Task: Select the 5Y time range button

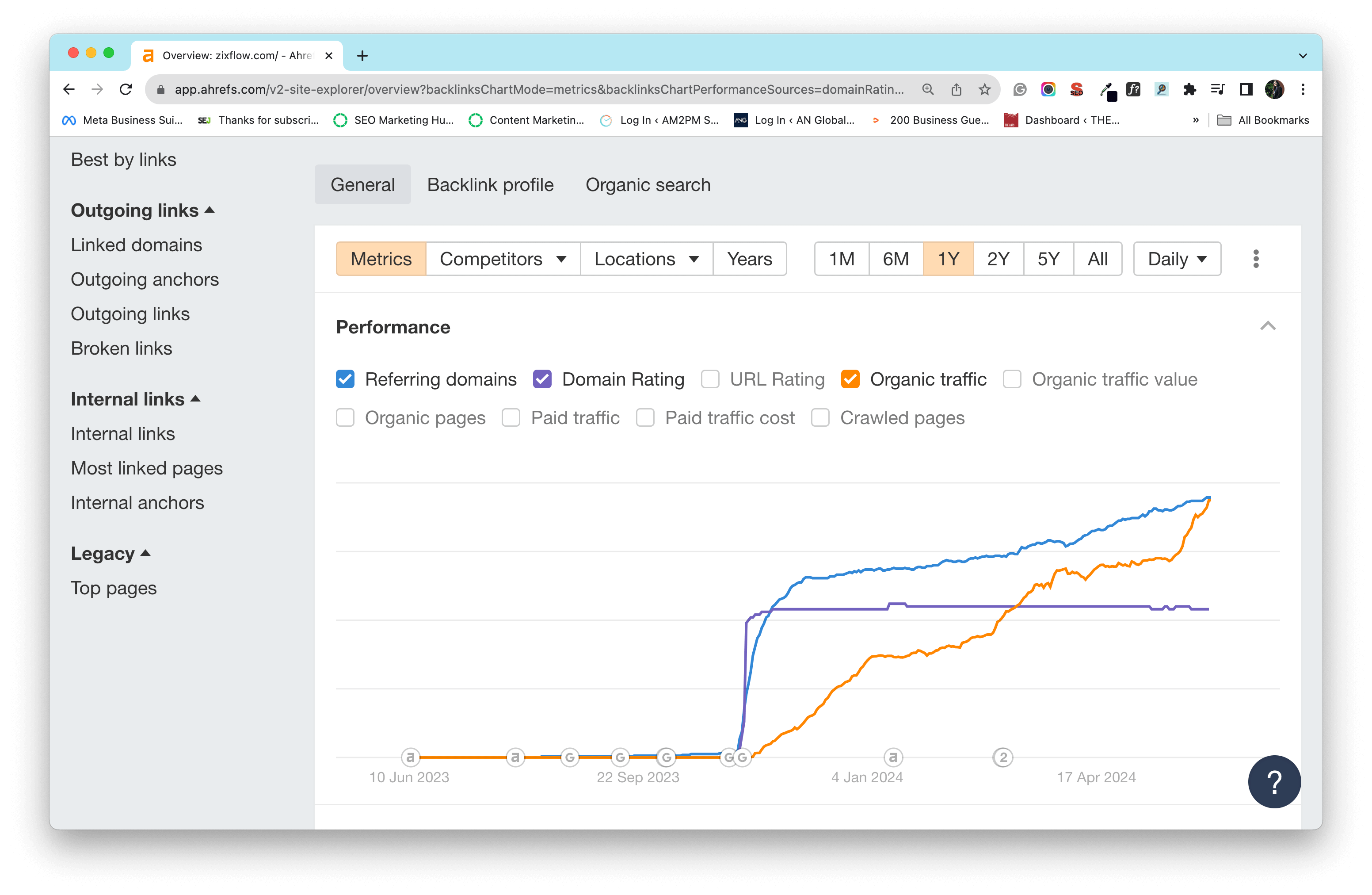Action: (x=1049, y=259)
